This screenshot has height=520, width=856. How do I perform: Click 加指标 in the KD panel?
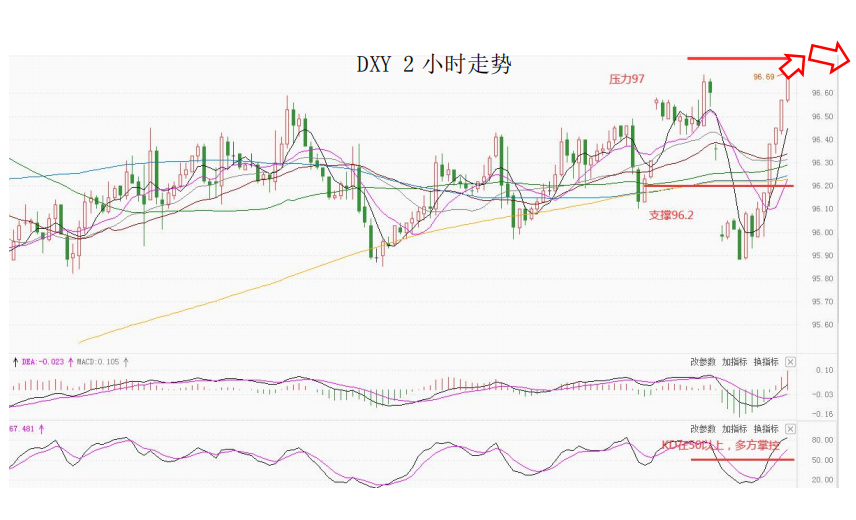[735, 428]
